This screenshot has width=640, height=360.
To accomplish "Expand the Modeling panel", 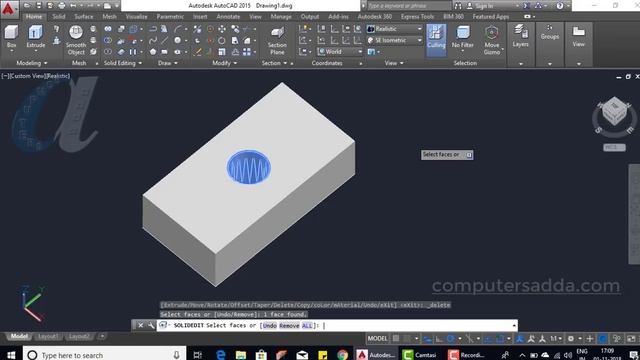I will [31, 63].
